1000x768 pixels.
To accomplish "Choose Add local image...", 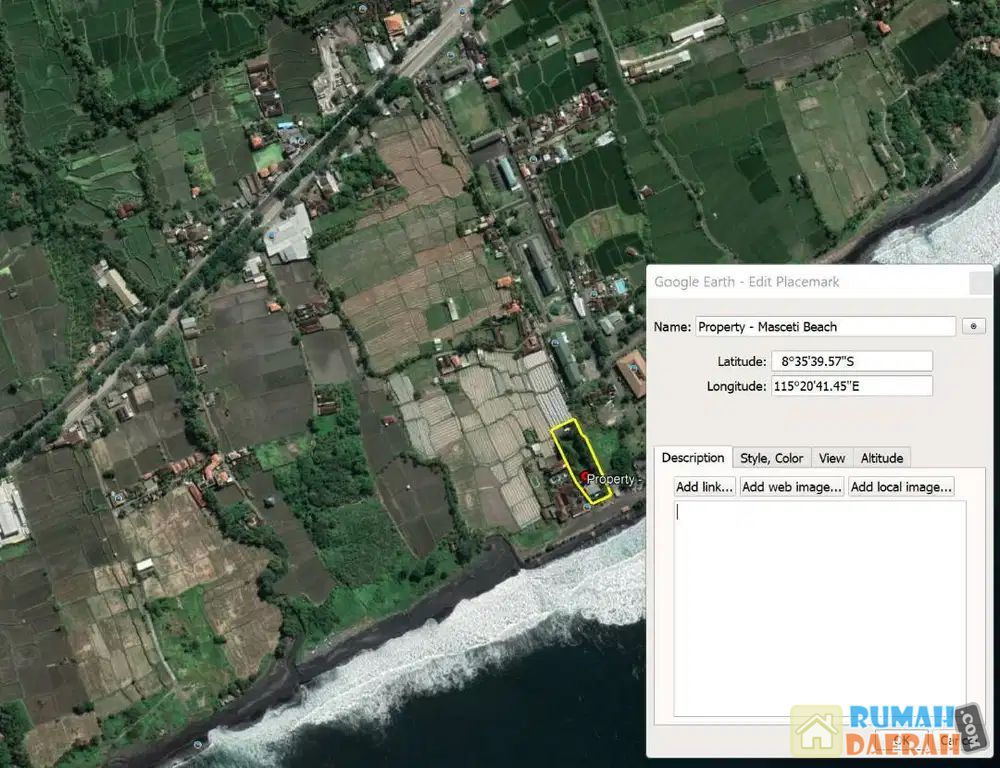I will [x=900, y=487].
